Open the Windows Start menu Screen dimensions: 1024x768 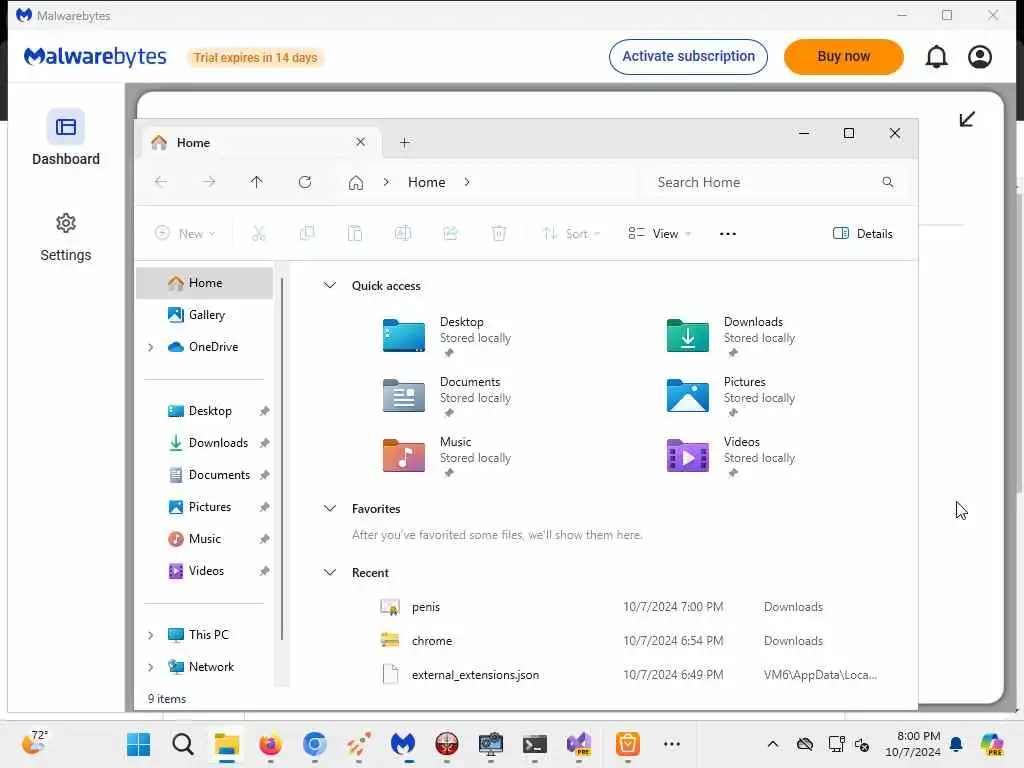tap(138, 744)
